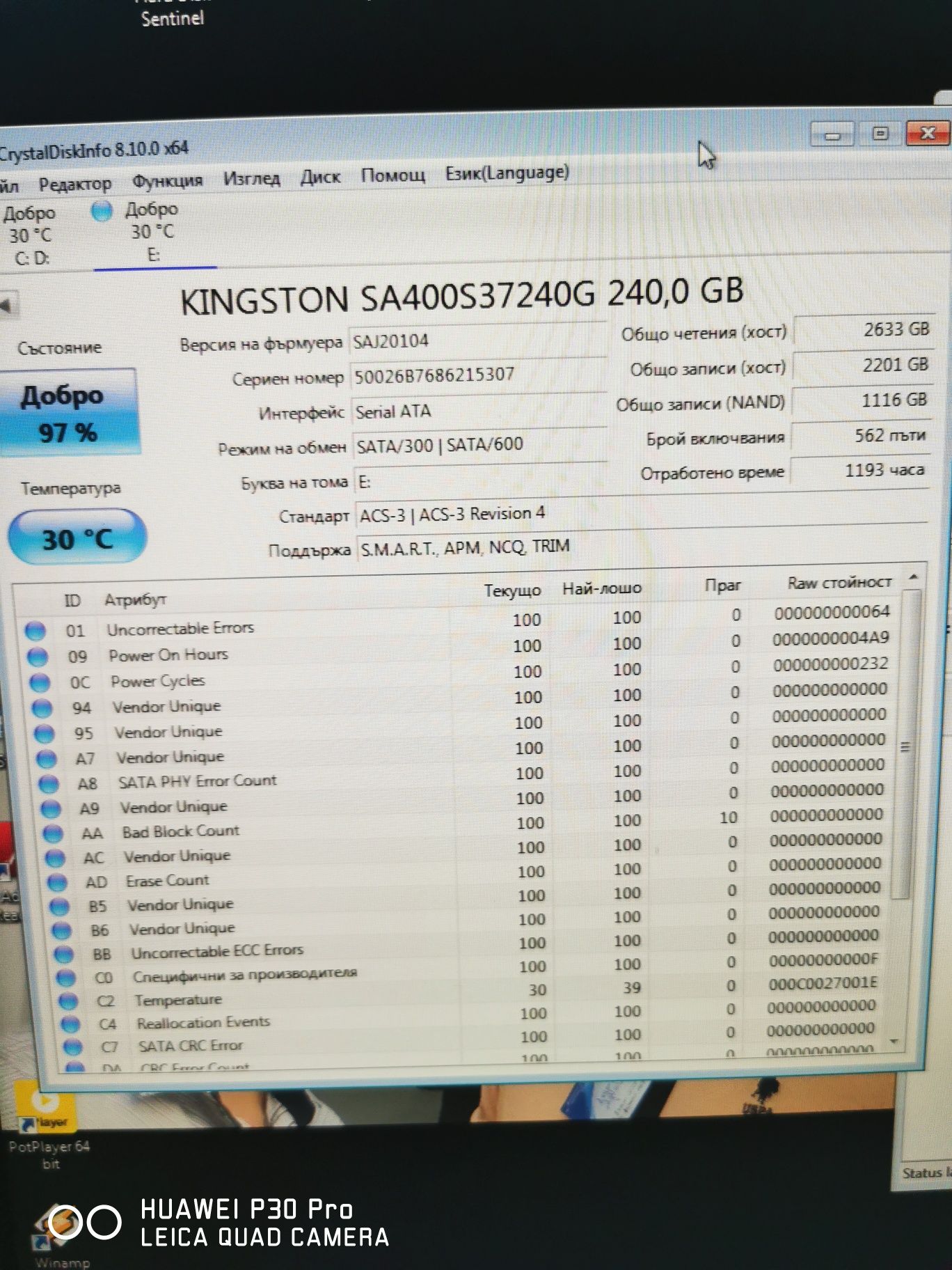Click status icon of Reallocation Events row

pyautogui.click(x=70, y=1024)
